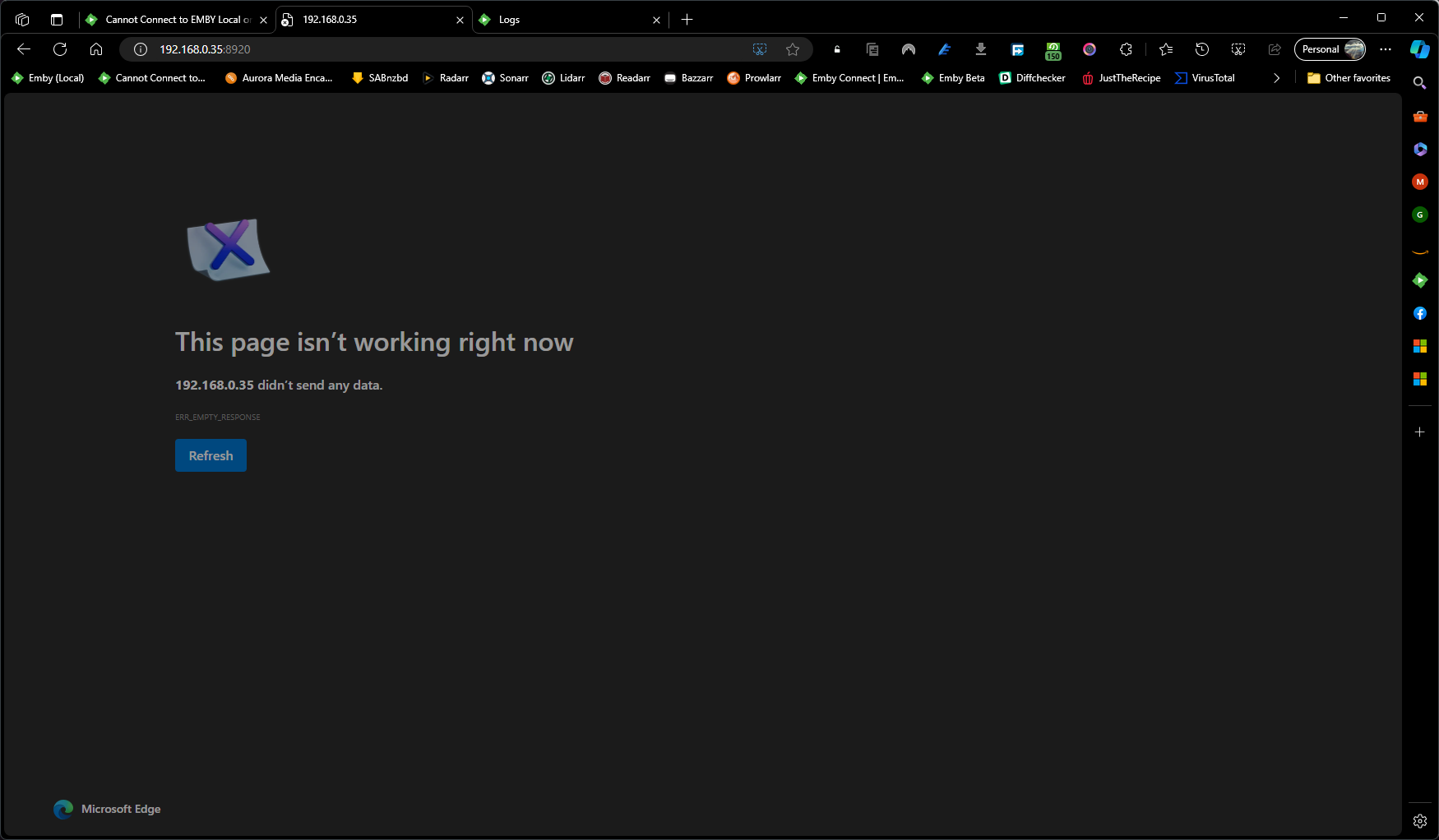Open the Extensions puzzle icon
The width and height of the screenshot is (1439, 840).
pos(1126,49)
